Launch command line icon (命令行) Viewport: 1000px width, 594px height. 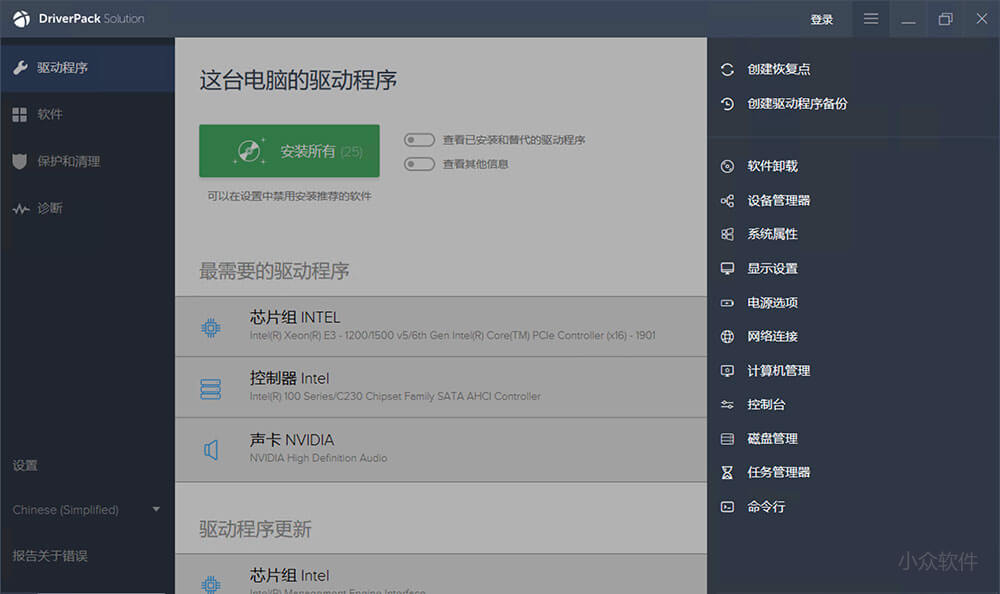coord(727,506)
